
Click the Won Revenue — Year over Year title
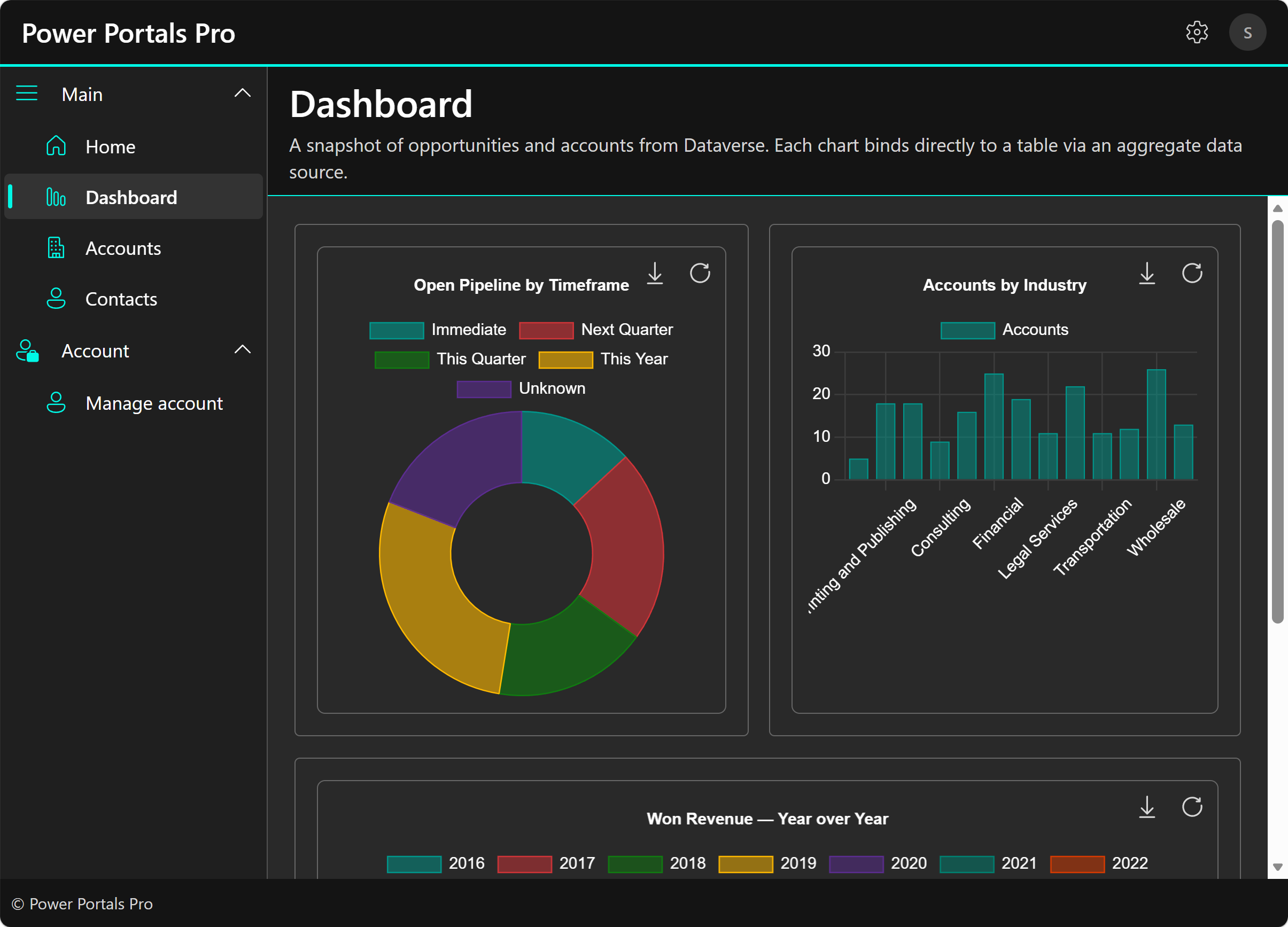[x=767, y=819]
